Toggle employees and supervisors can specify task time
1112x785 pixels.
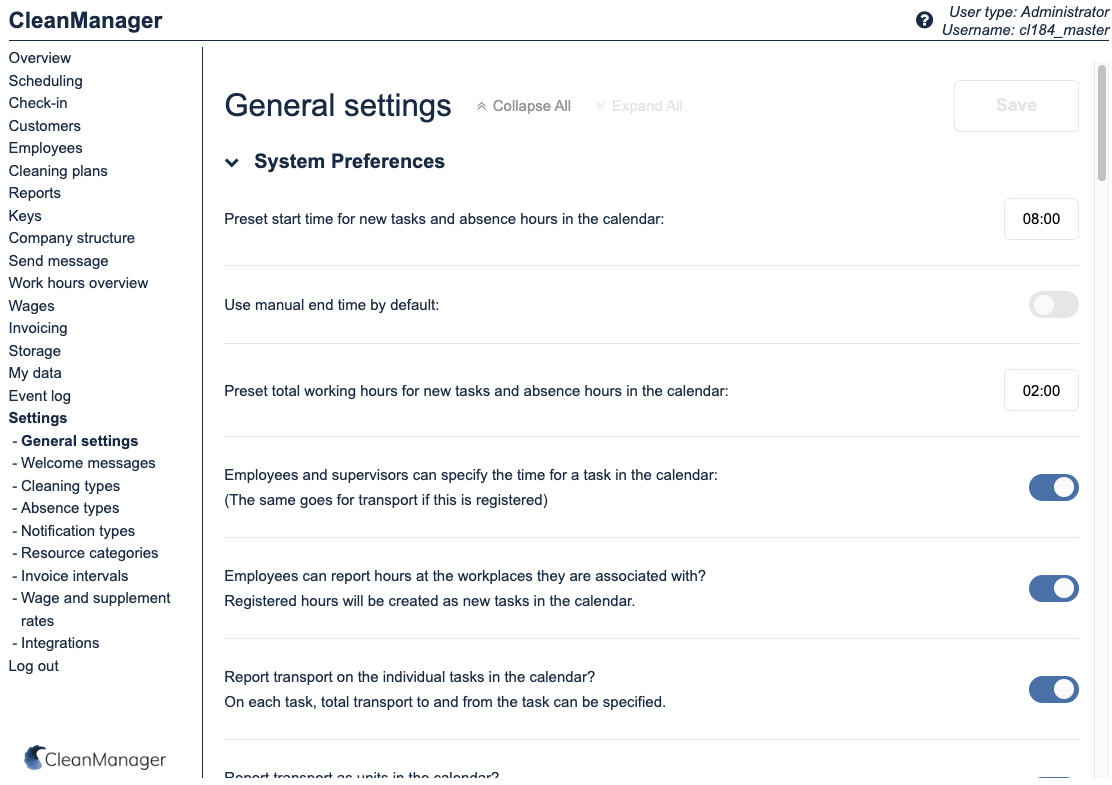pos(1053,487)
